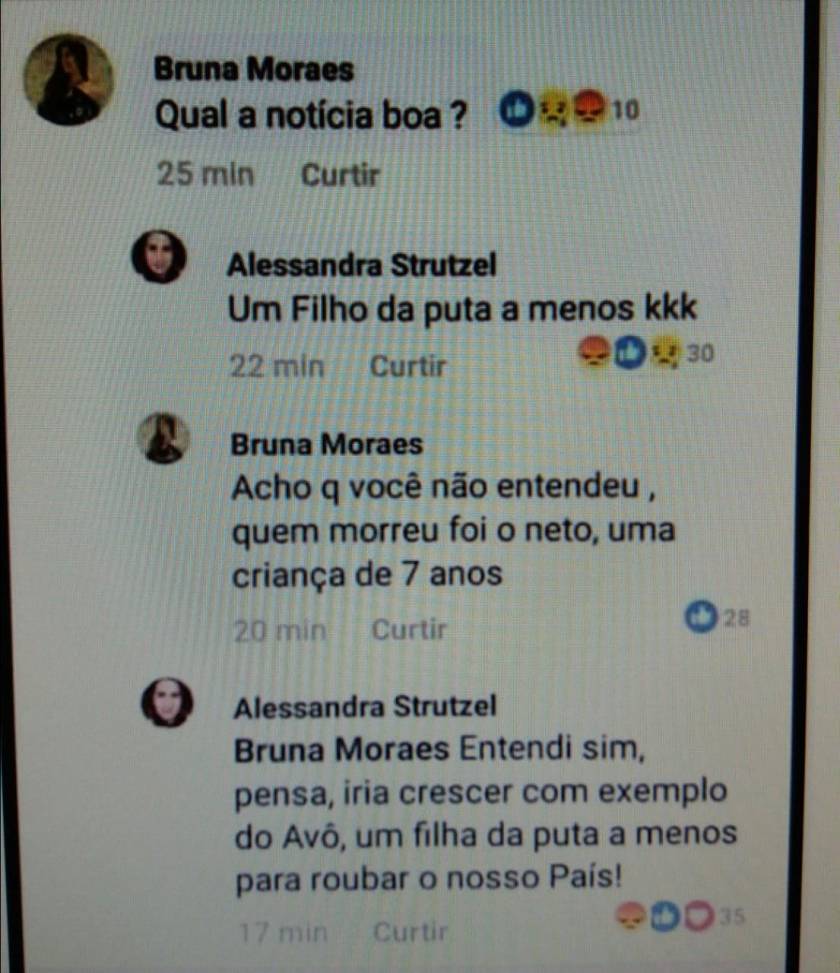The height and width of the screenshot is (973, 840).
Task: Click Curtir under the 20 min reply
Action: coord(409,630)
